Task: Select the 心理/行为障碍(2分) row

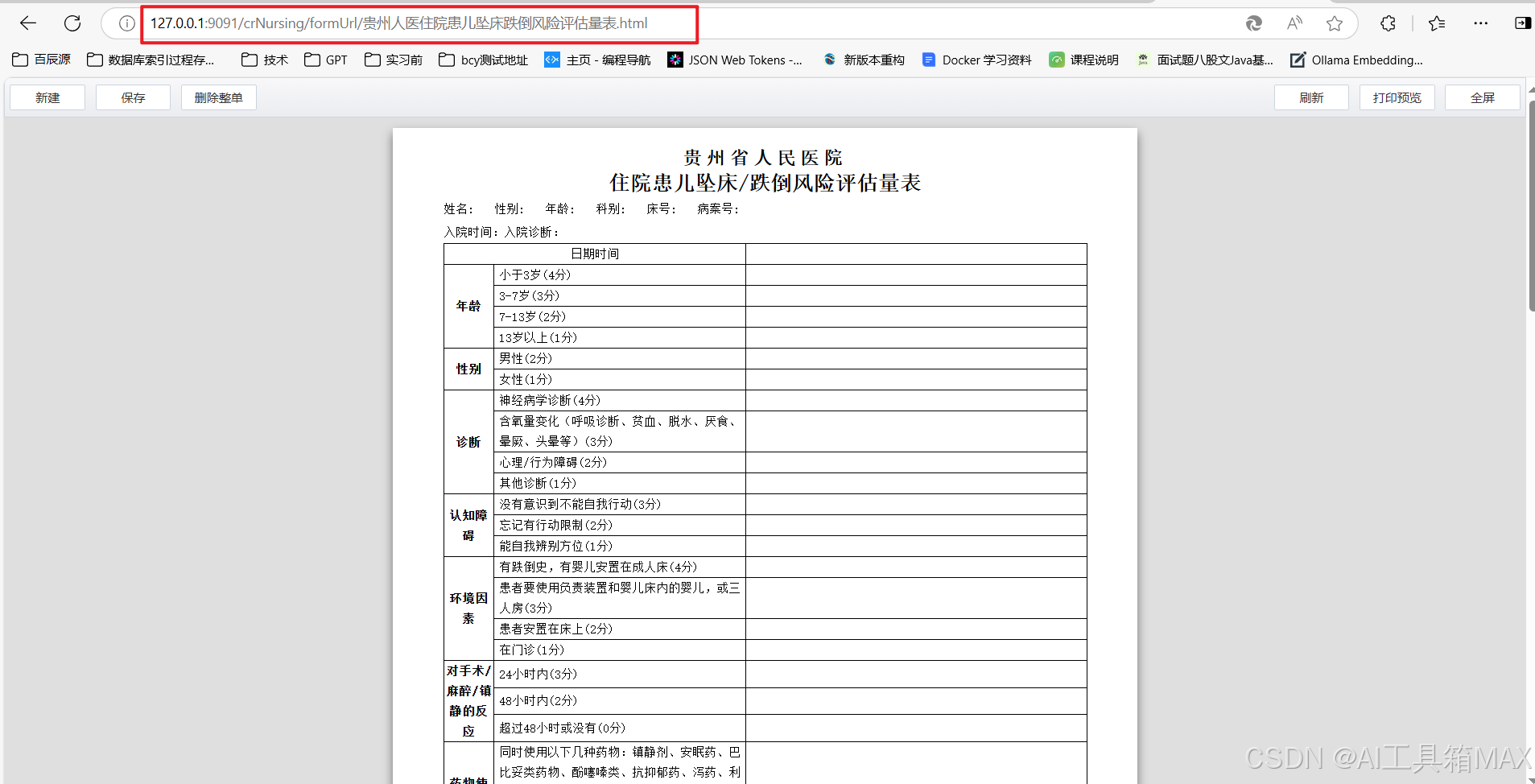Action: click(790, 462)
